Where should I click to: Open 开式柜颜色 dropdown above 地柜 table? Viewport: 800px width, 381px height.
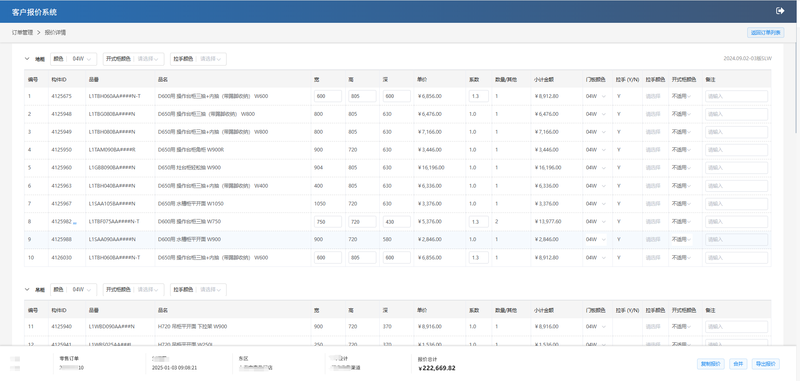(134, 59)
